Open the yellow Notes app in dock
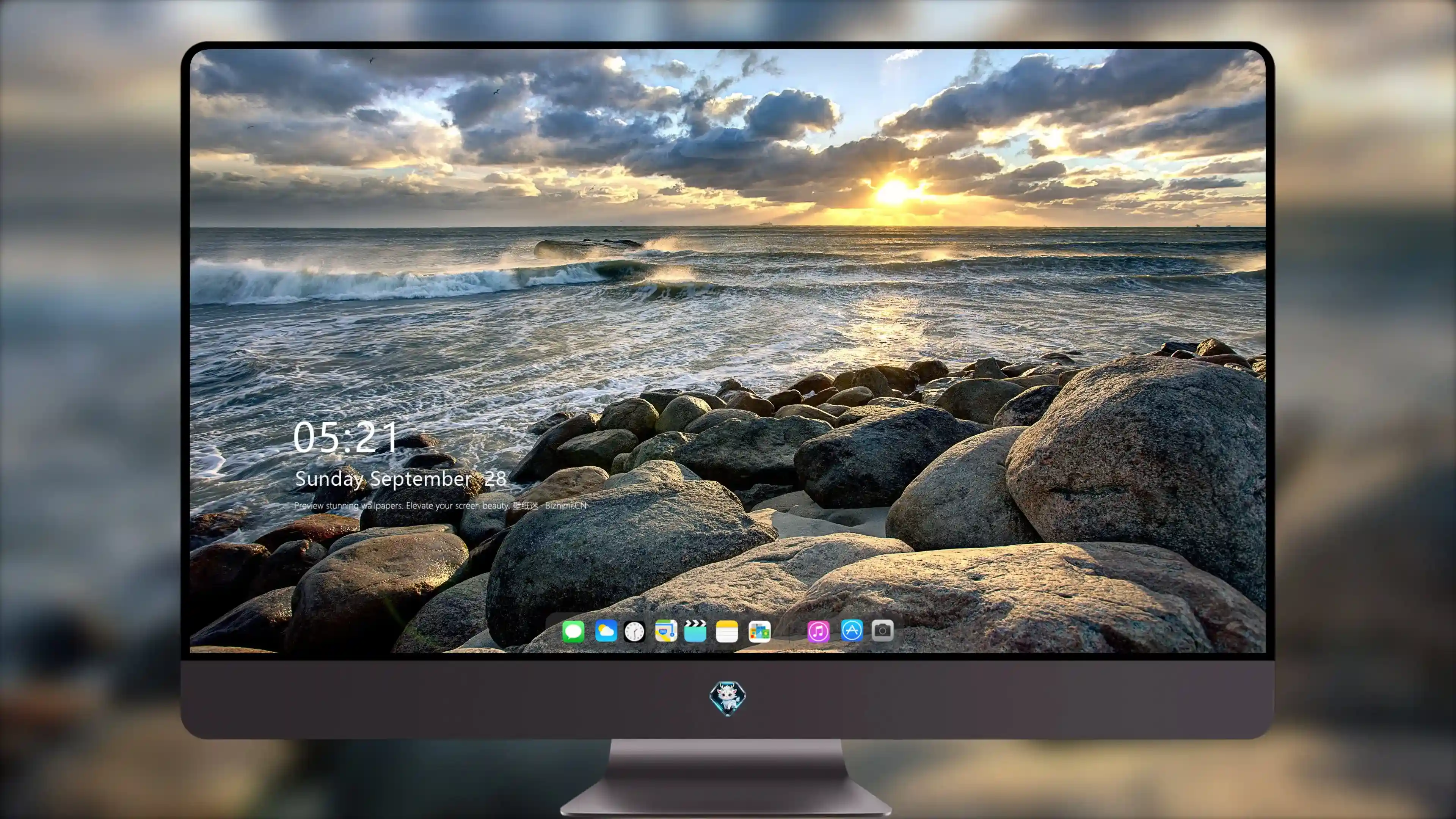The image size is (1456, 819). [727, 631]
